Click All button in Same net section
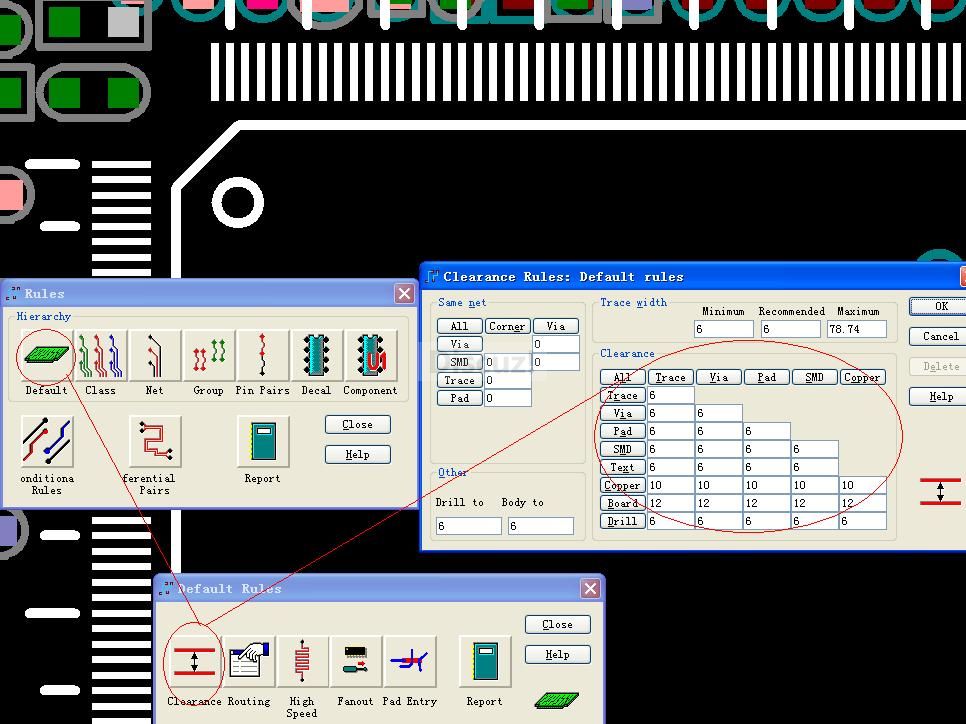 pyautogui.click(x=460, y=326)
